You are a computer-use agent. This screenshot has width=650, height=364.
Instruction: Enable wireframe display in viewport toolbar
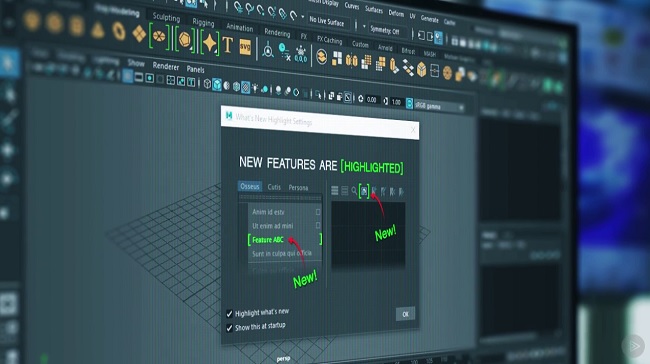pos(207,84)
